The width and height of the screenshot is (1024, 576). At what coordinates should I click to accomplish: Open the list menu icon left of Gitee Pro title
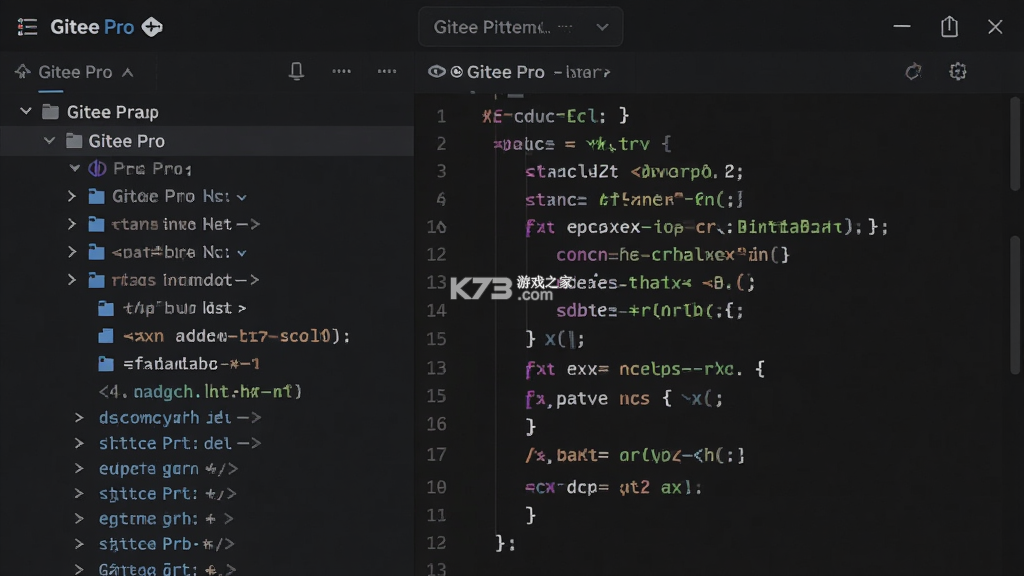point(27,27)
